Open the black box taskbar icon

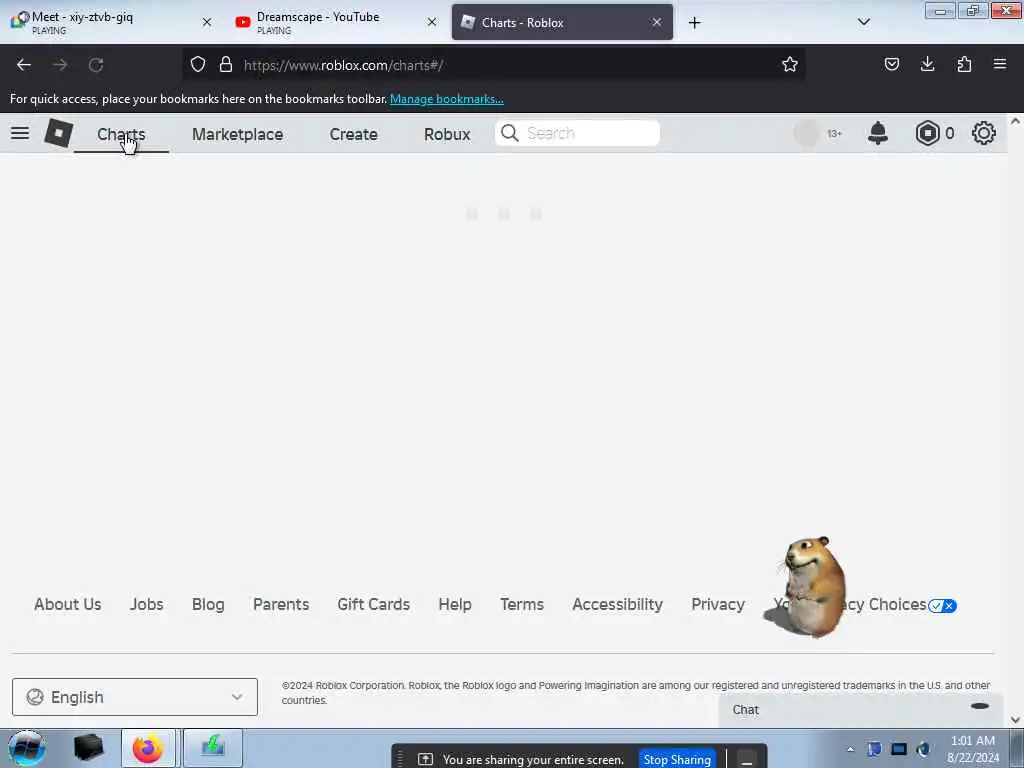pos(89,748)
